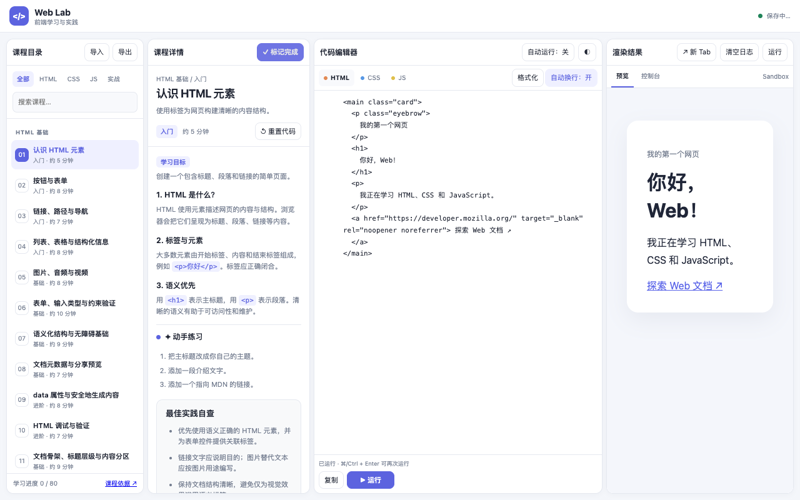800x500 pixels.
Task: Select HTML filter in course catalog
Action: tap(48, 79)
